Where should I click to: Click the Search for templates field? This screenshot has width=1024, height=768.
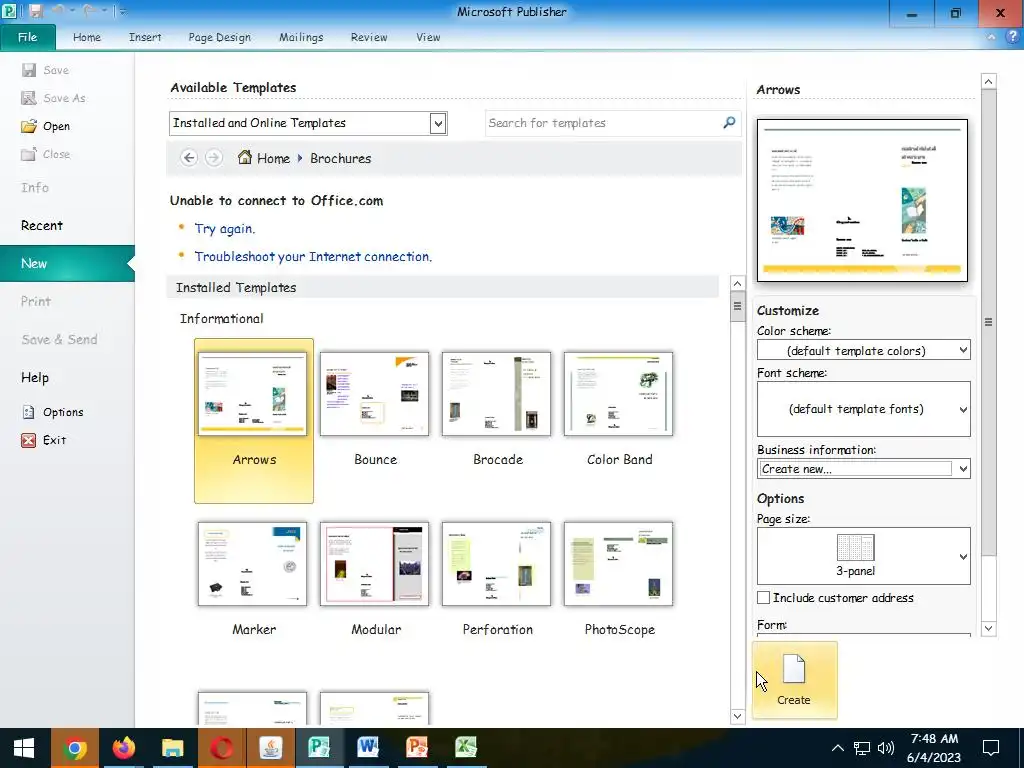pos(603,123)
